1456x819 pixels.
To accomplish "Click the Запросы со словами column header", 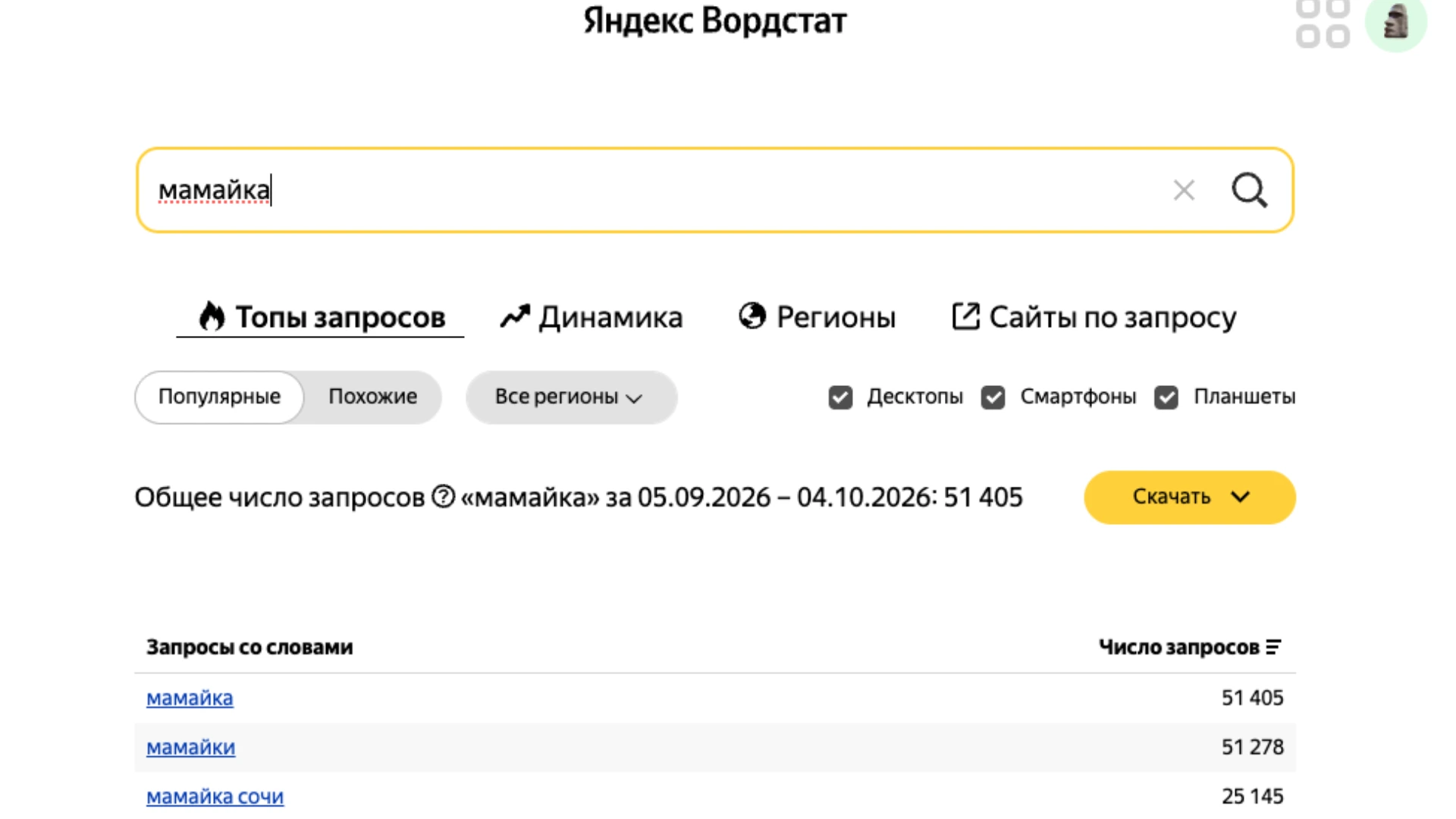I will (x=249, y=647).
